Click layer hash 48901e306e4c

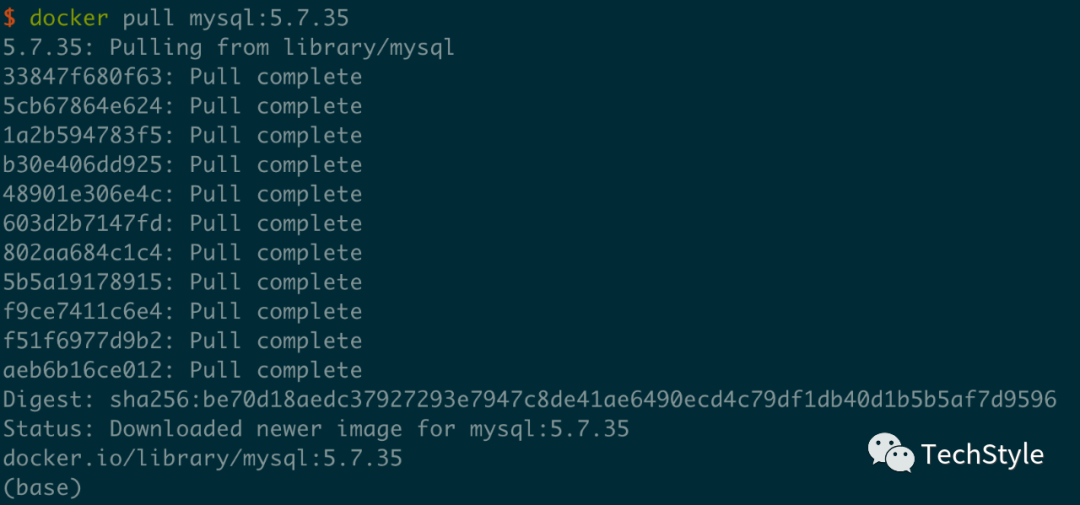coord(88,194)
